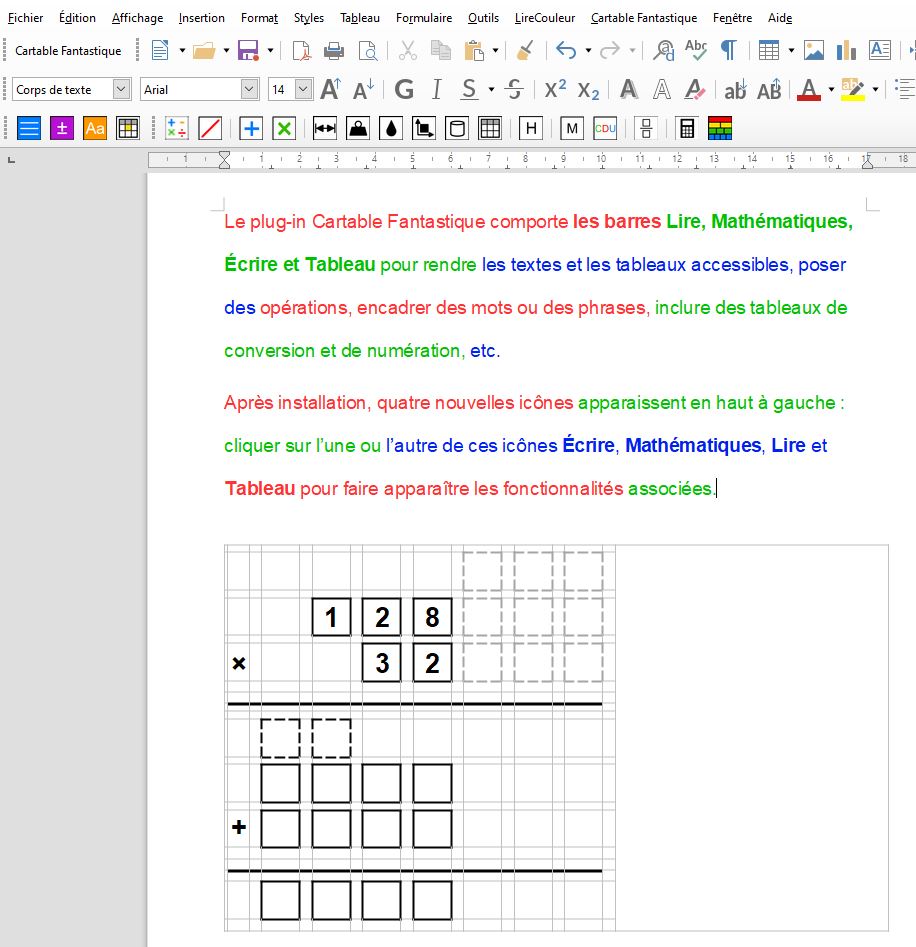Open the Outils menu
916x947 pixels.
483,18
